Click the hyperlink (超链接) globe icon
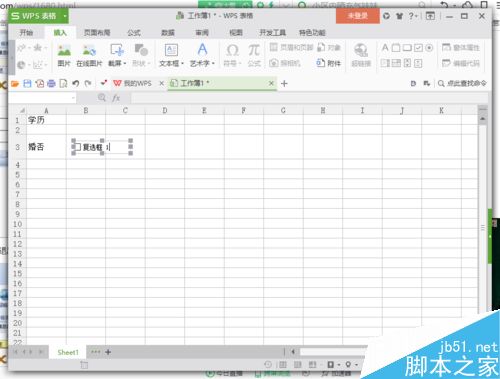The height and width of the screenshot is (379, 500). pos(361,50)
